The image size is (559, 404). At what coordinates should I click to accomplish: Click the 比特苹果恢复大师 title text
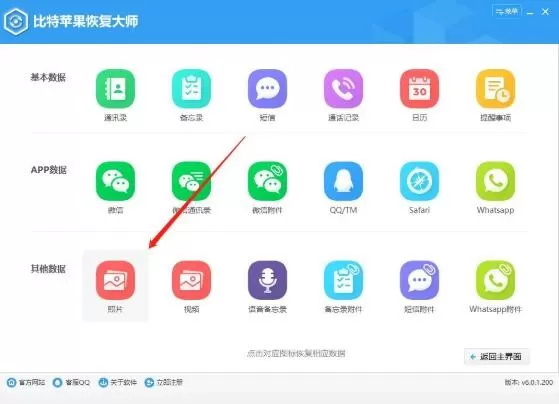86,21
